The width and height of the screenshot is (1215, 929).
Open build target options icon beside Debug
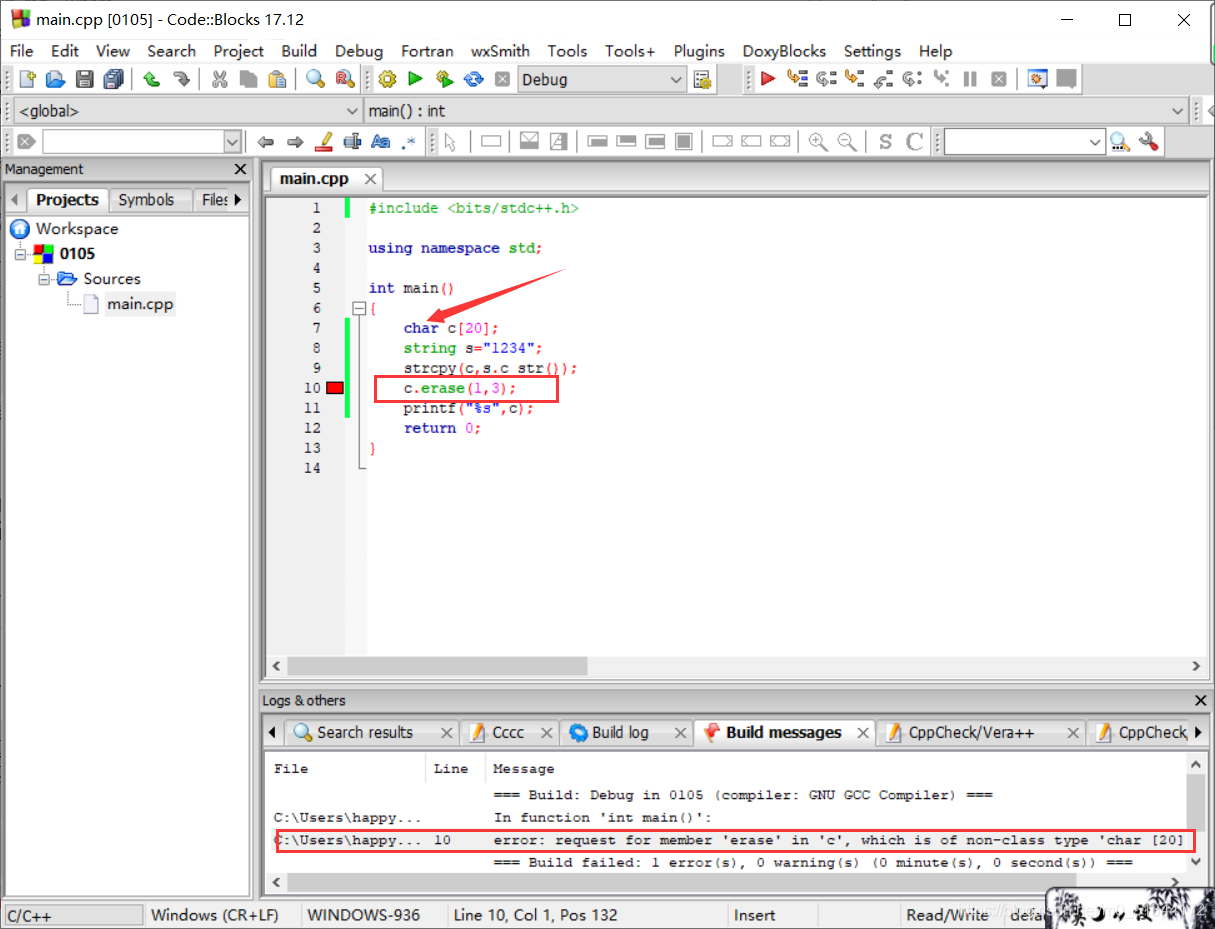702,79
